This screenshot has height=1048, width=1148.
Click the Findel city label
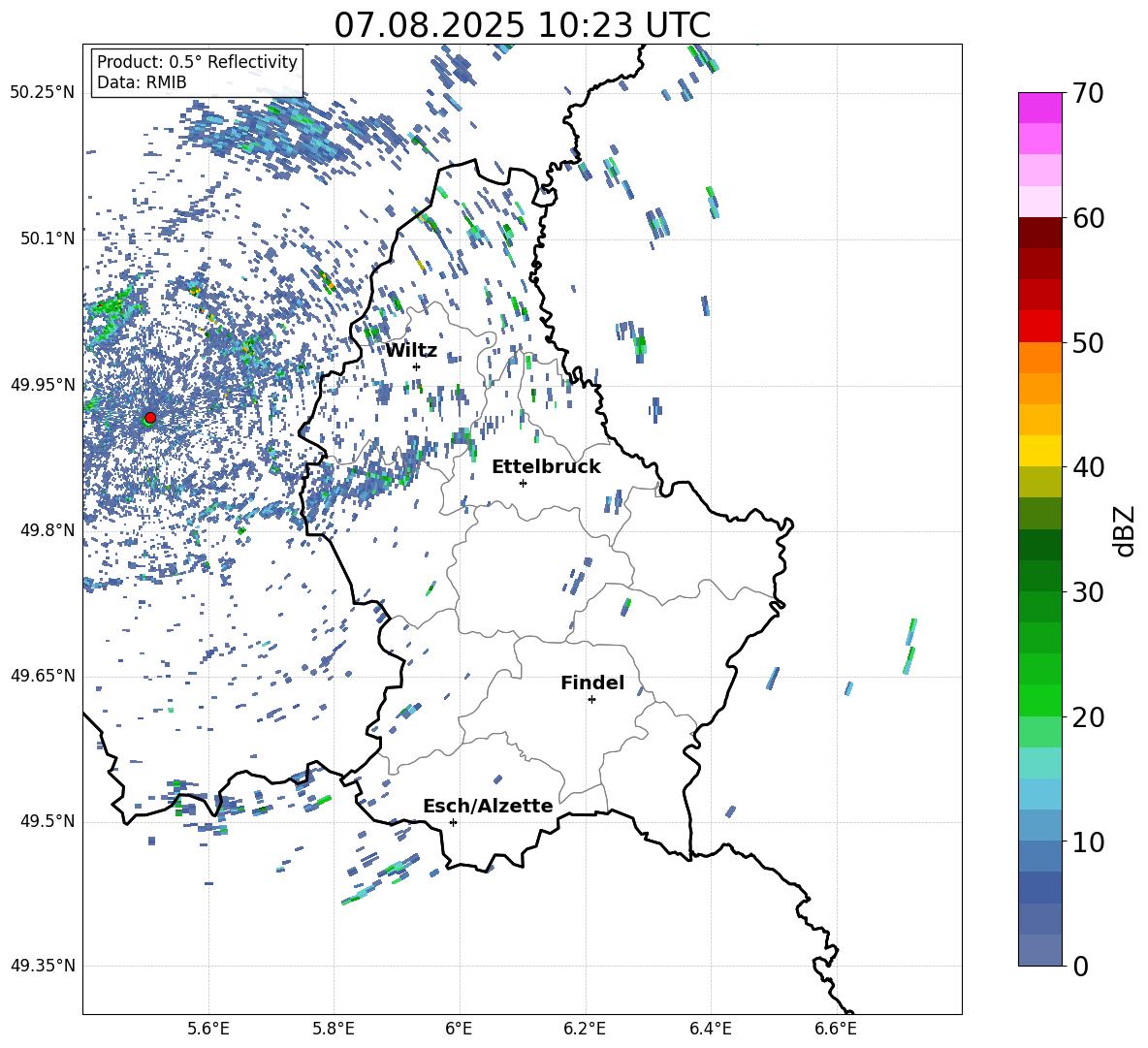point(592,683)
